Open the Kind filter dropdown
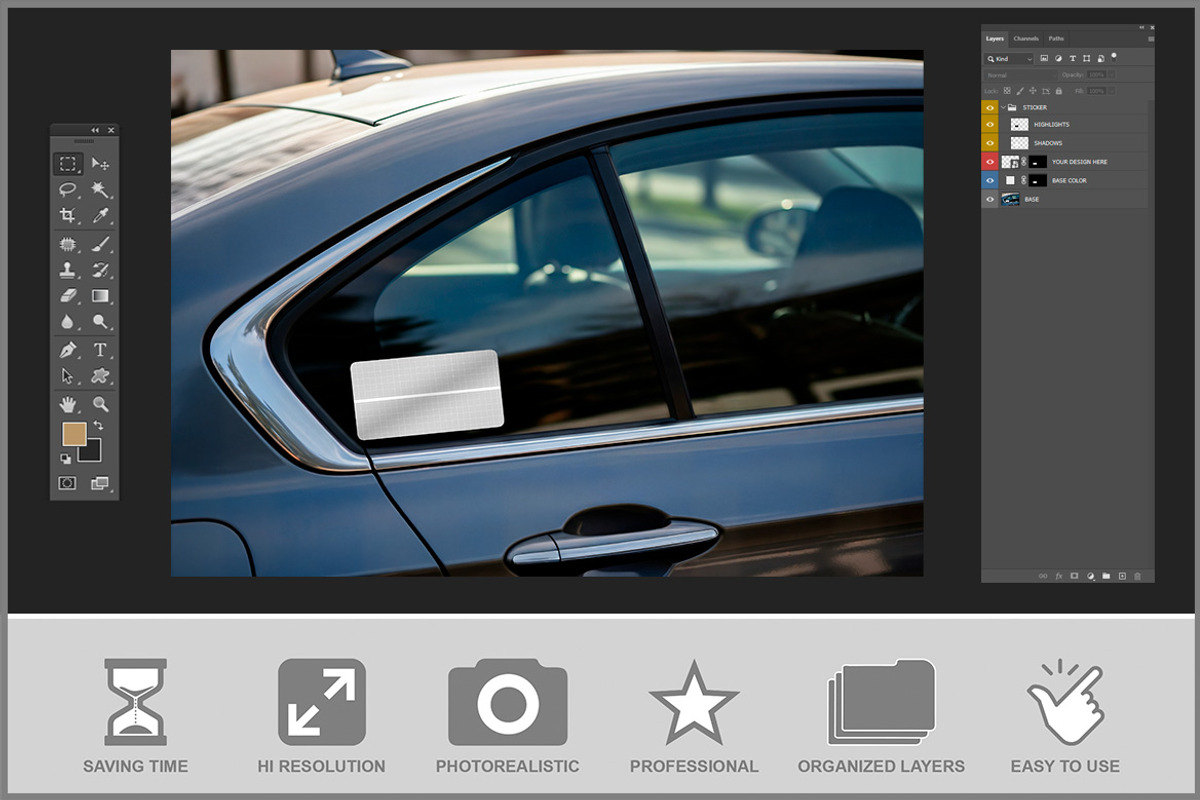The height and width of the screenshot is (800, 1200). (1008, 59)
